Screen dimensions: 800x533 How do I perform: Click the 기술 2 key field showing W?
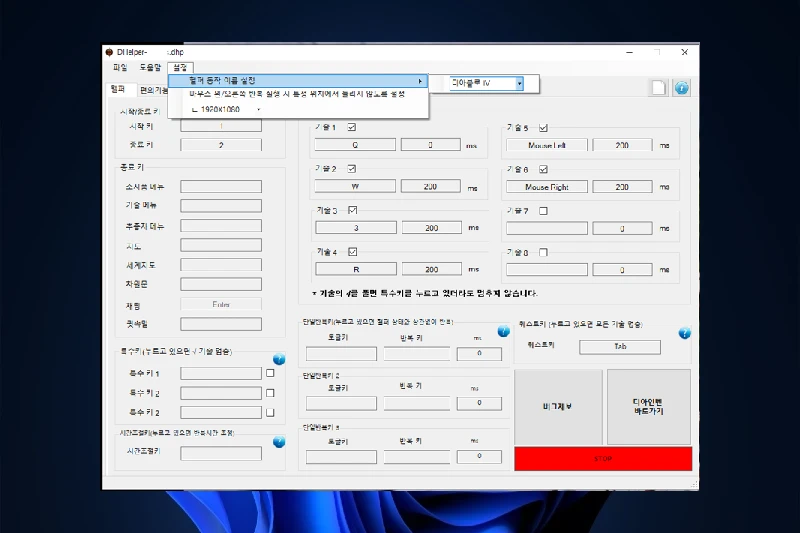pyautogui.click(x=355, y=186)
